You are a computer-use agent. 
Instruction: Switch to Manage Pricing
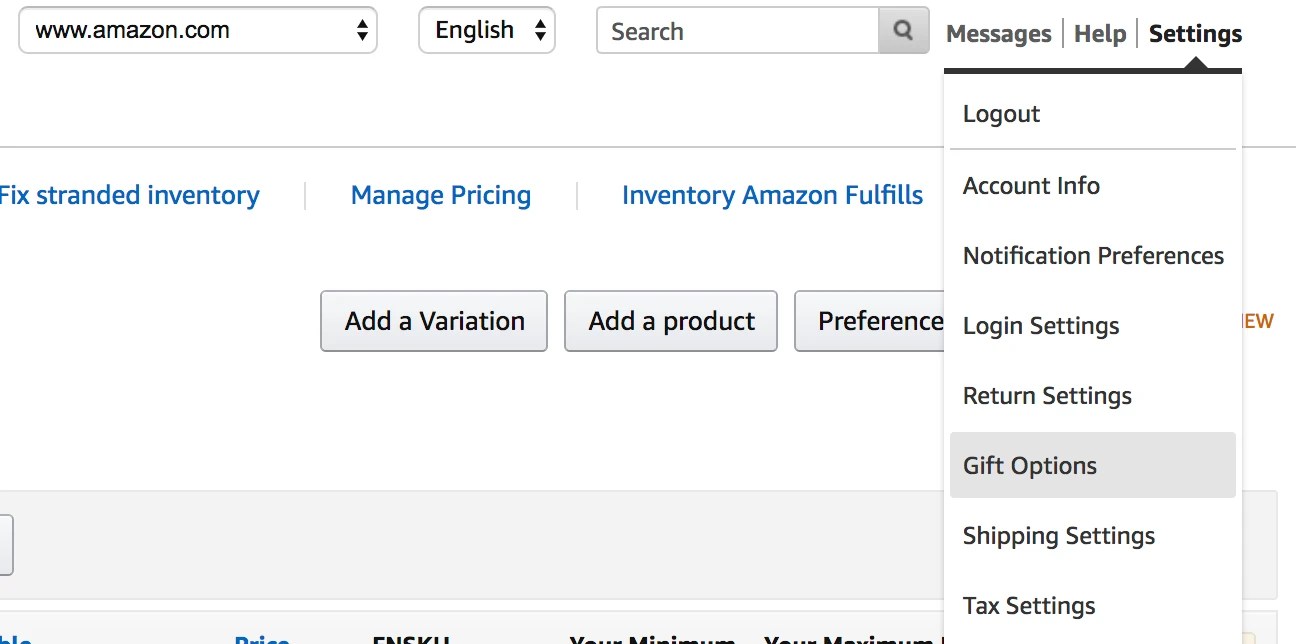(440, 195)
